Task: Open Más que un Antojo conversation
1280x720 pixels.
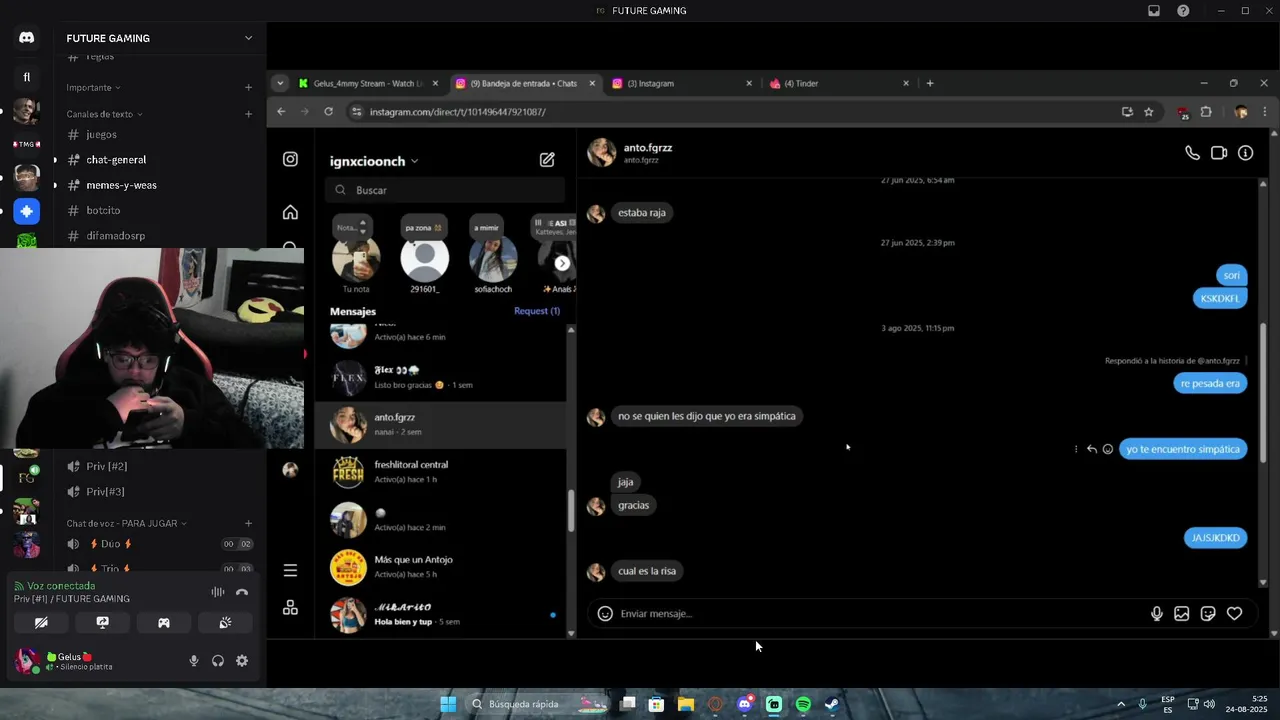Action: 440,567
